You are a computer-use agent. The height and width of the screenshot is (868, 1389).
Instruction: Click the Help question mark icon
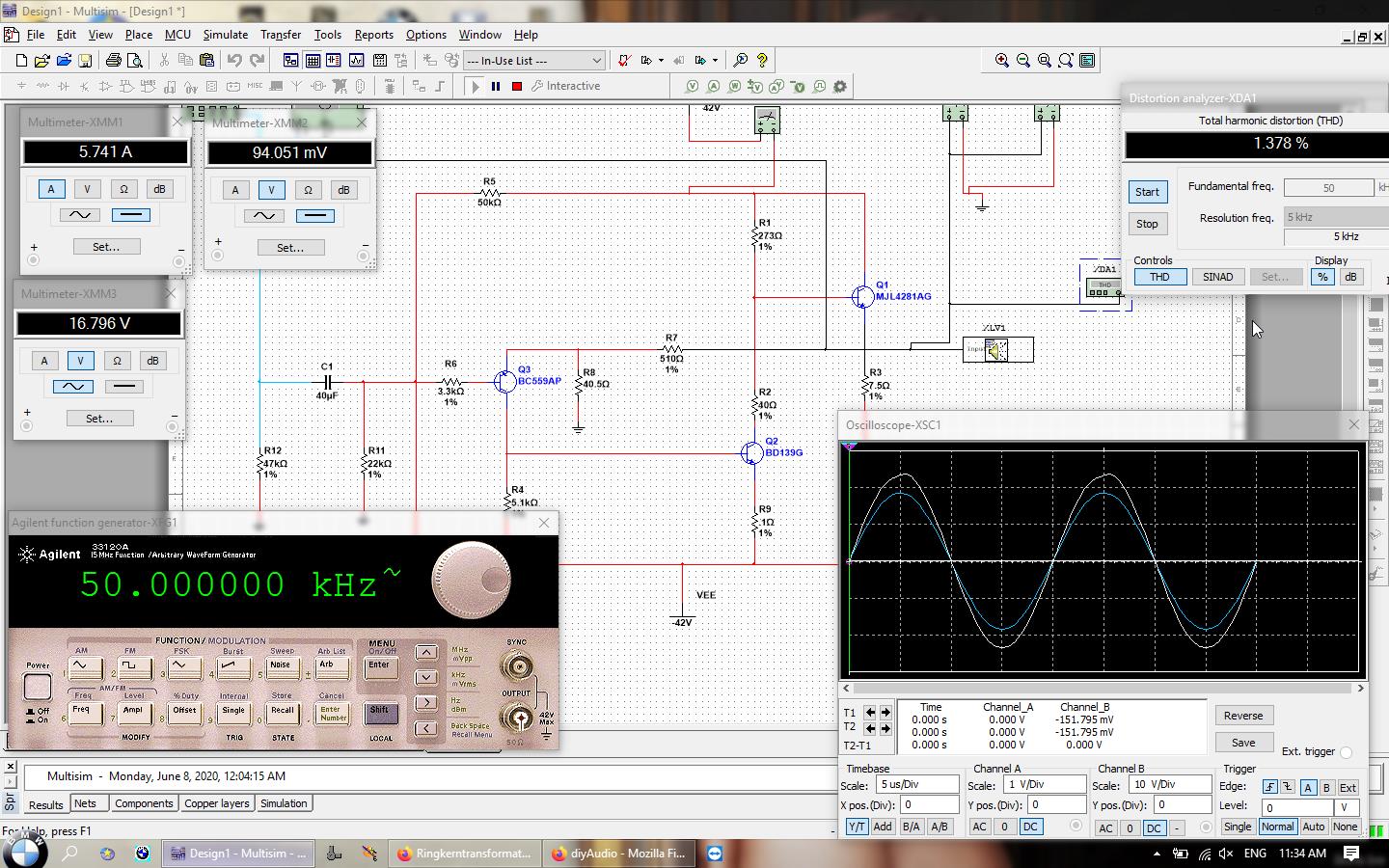click(x=762, y=60)
